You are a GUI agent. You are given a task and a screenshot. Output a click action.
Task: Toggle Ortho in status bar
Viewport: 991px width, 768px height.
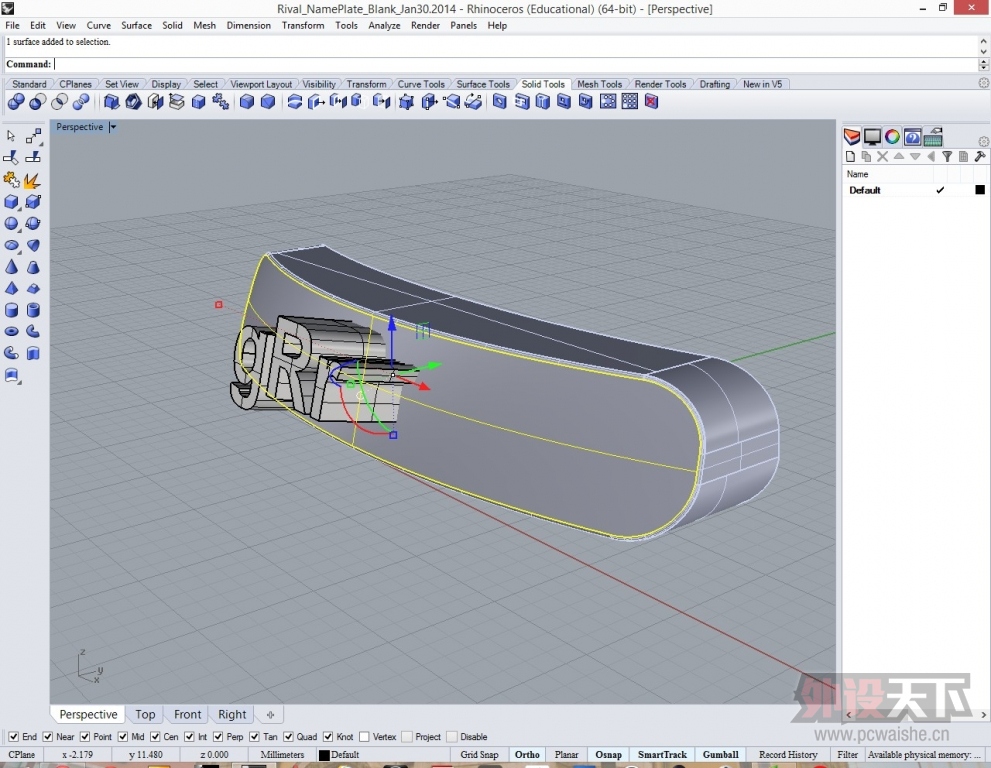[527, 755]
